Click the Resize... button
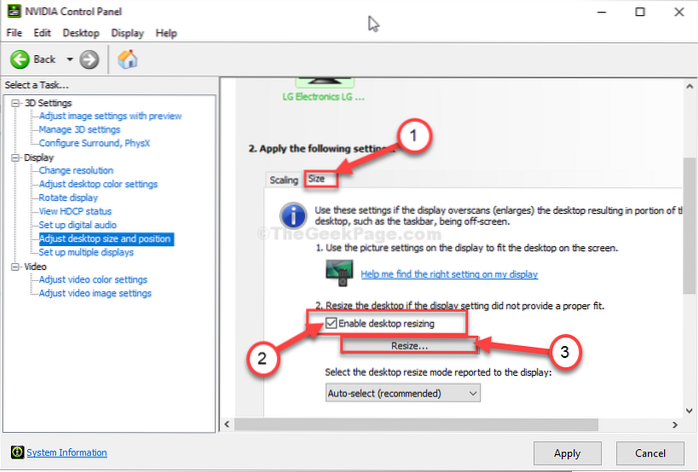 coord(408,345)
